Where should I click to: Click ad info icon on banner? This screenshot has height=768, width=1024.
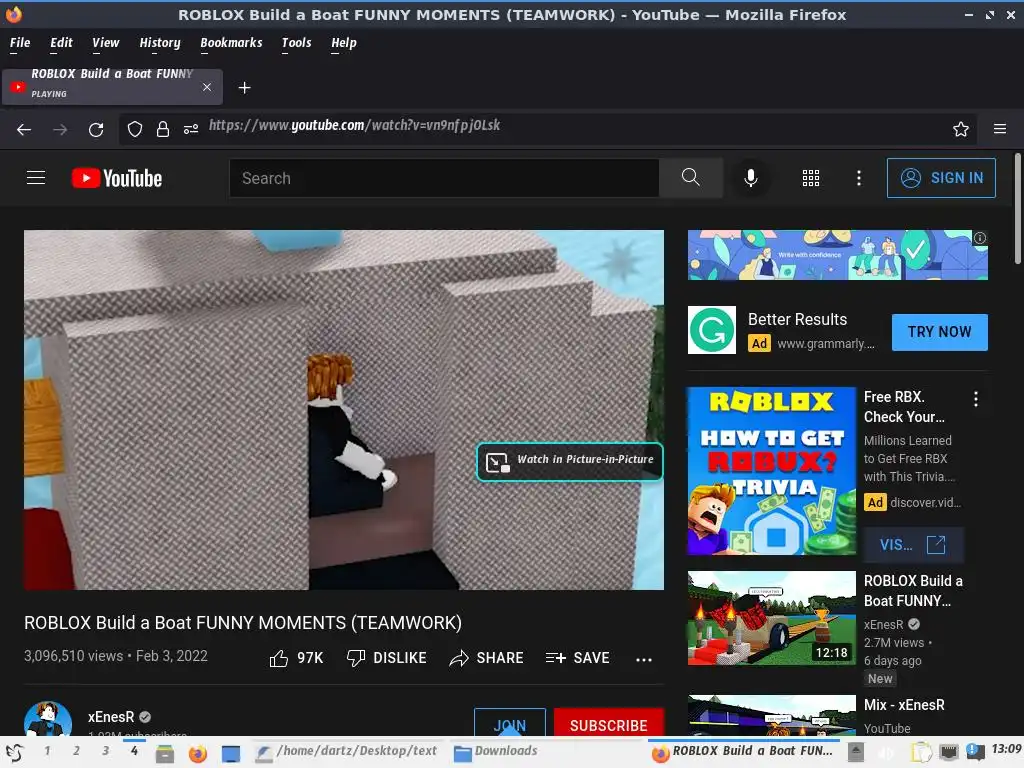(x=980, y=238)
